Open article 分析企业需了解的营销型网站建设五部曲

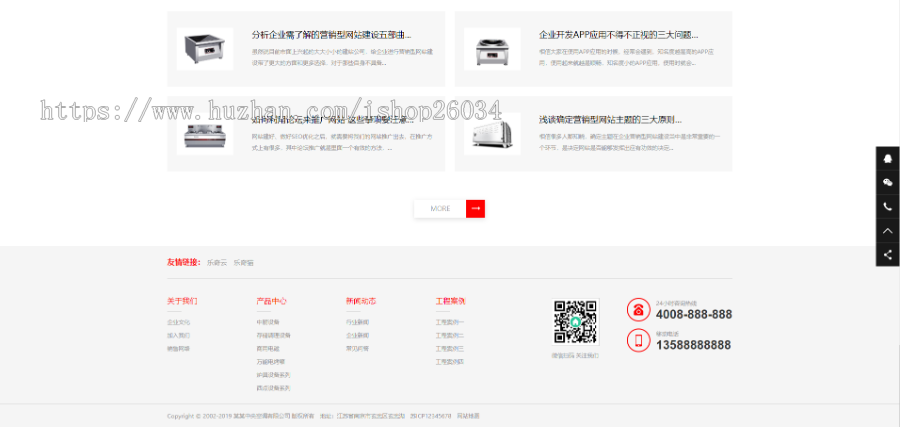(331, 35)
